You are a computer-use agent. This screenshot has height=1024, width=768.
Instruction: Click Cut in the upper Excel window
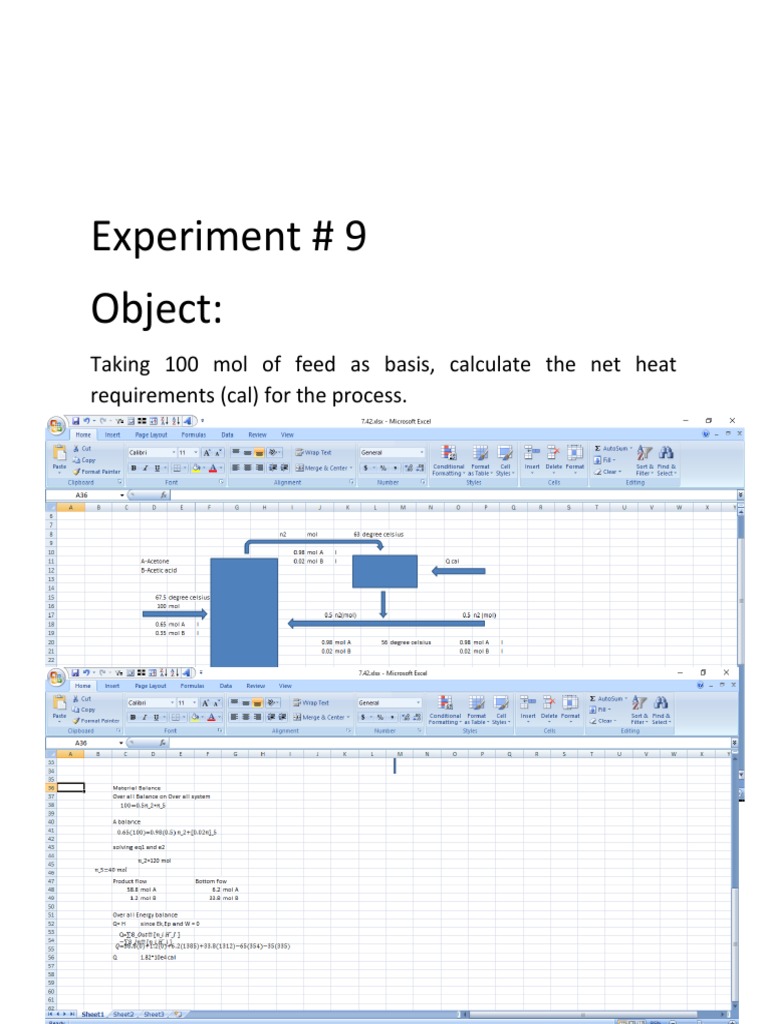pos(82,449)
